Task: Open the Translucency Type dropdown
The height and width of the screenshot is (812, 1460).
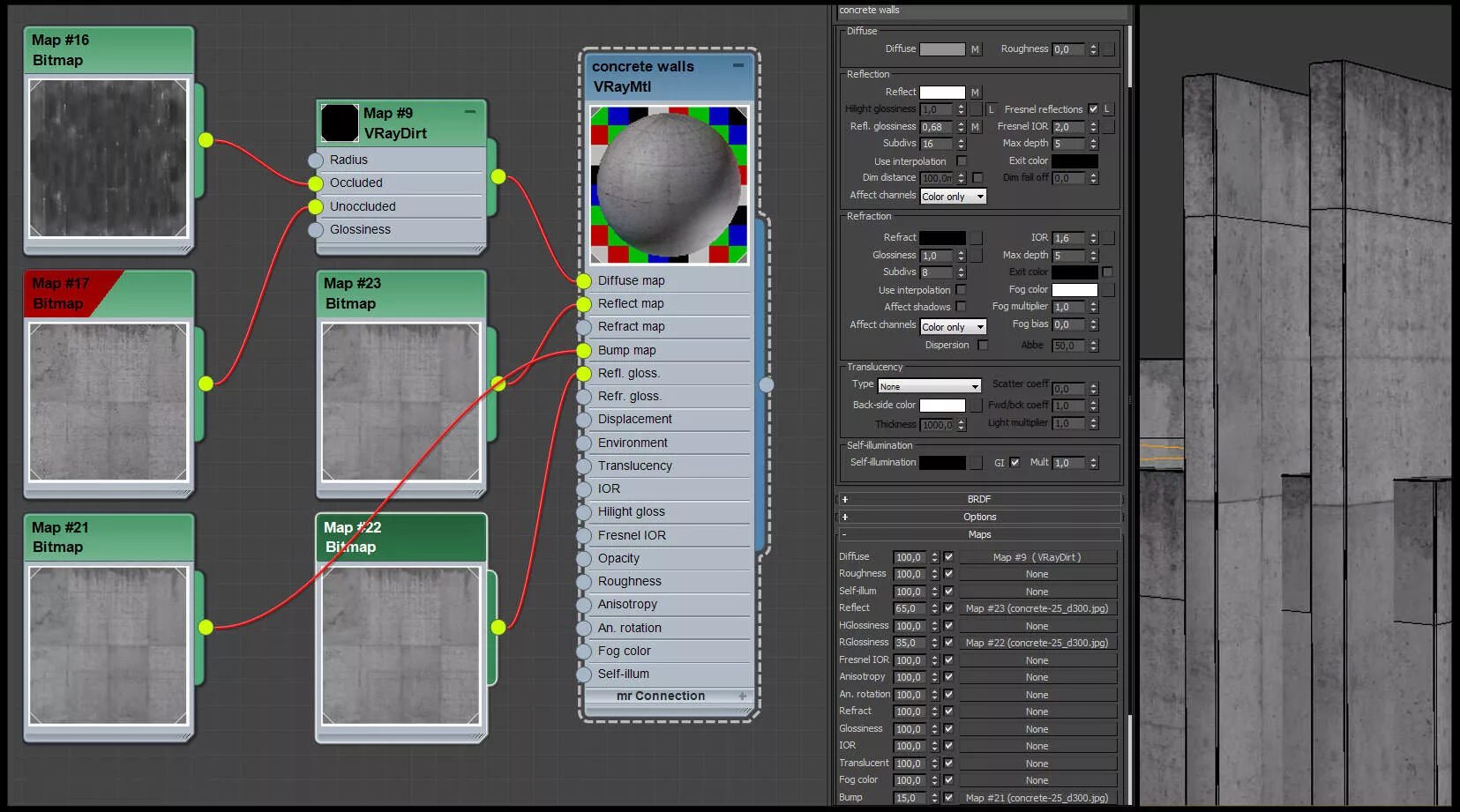Action: [x=930, y=386]
